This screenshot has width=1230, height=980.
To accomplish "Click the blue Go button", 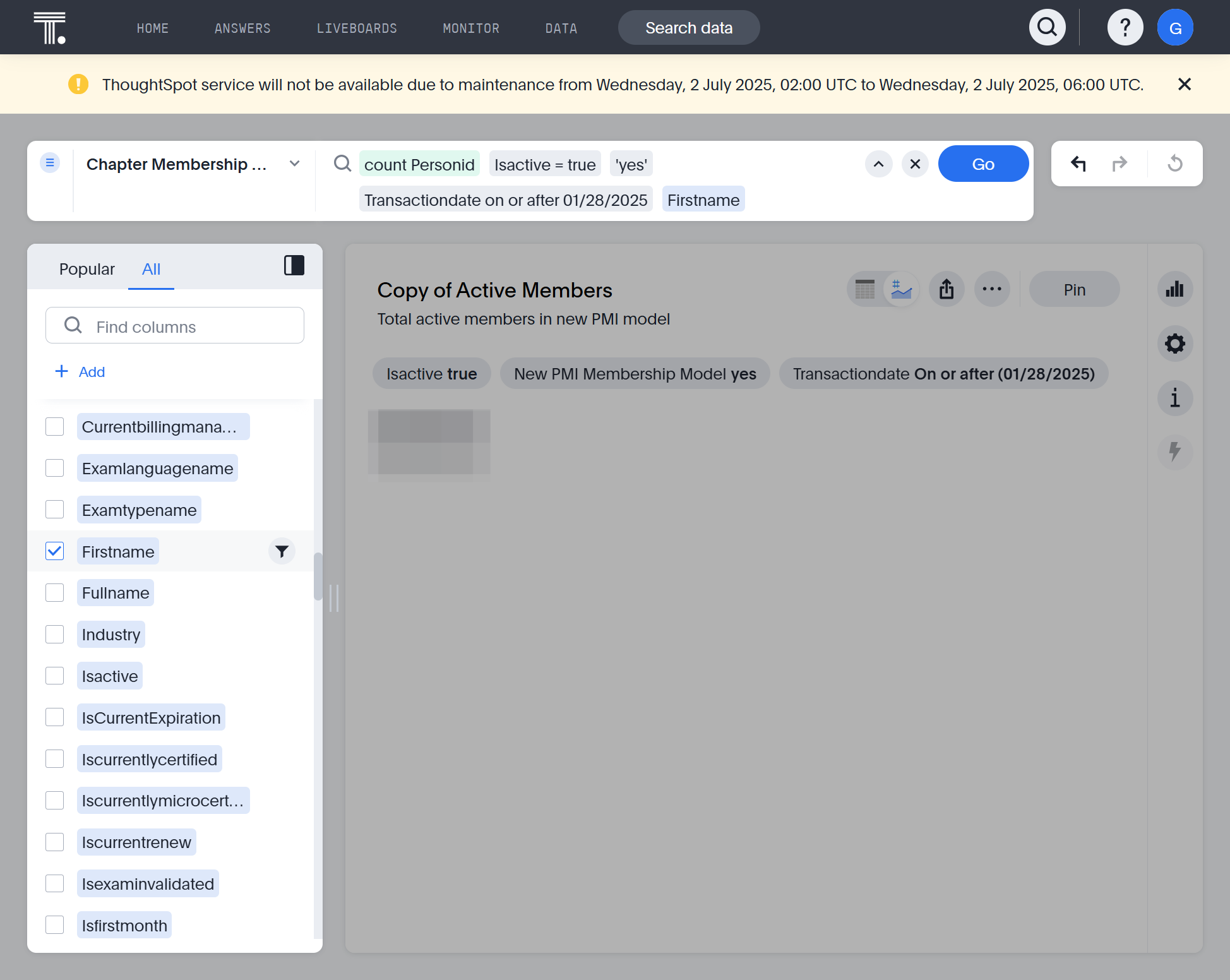I will coord(983,164).
